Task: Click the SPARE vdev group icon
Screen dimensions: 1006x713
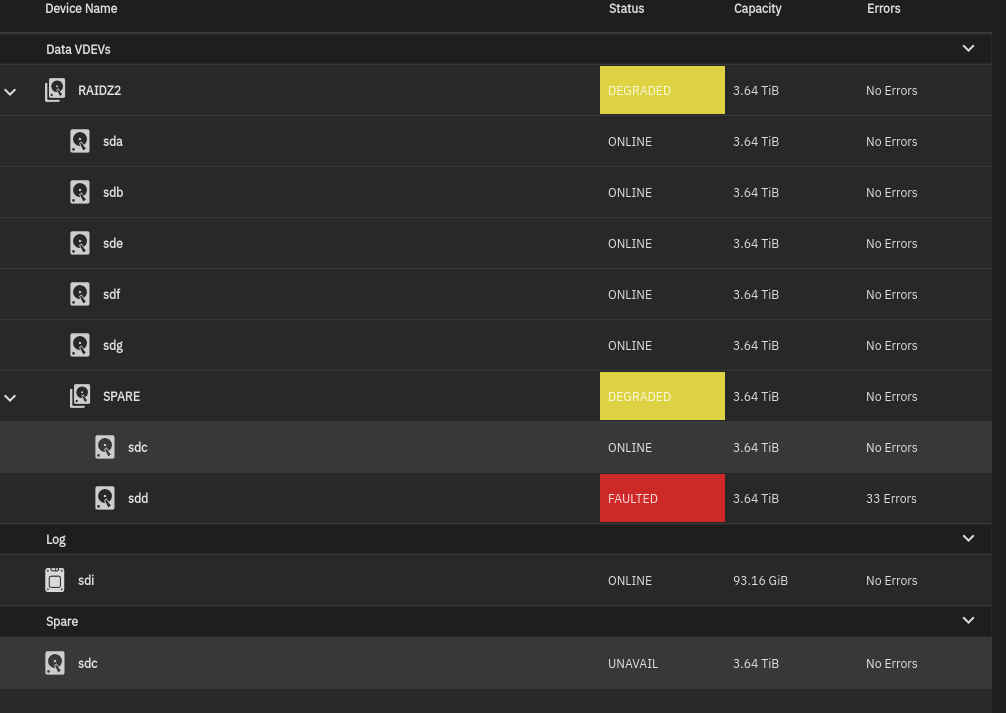Action: [80, 396]
